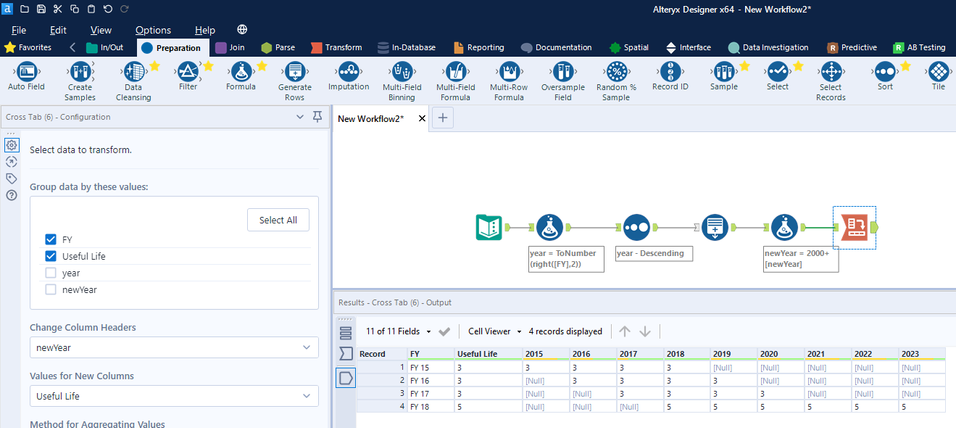Select the Multi-Field Binning tool
Viewport: 956px width, 428px height.
coord(402,81)
